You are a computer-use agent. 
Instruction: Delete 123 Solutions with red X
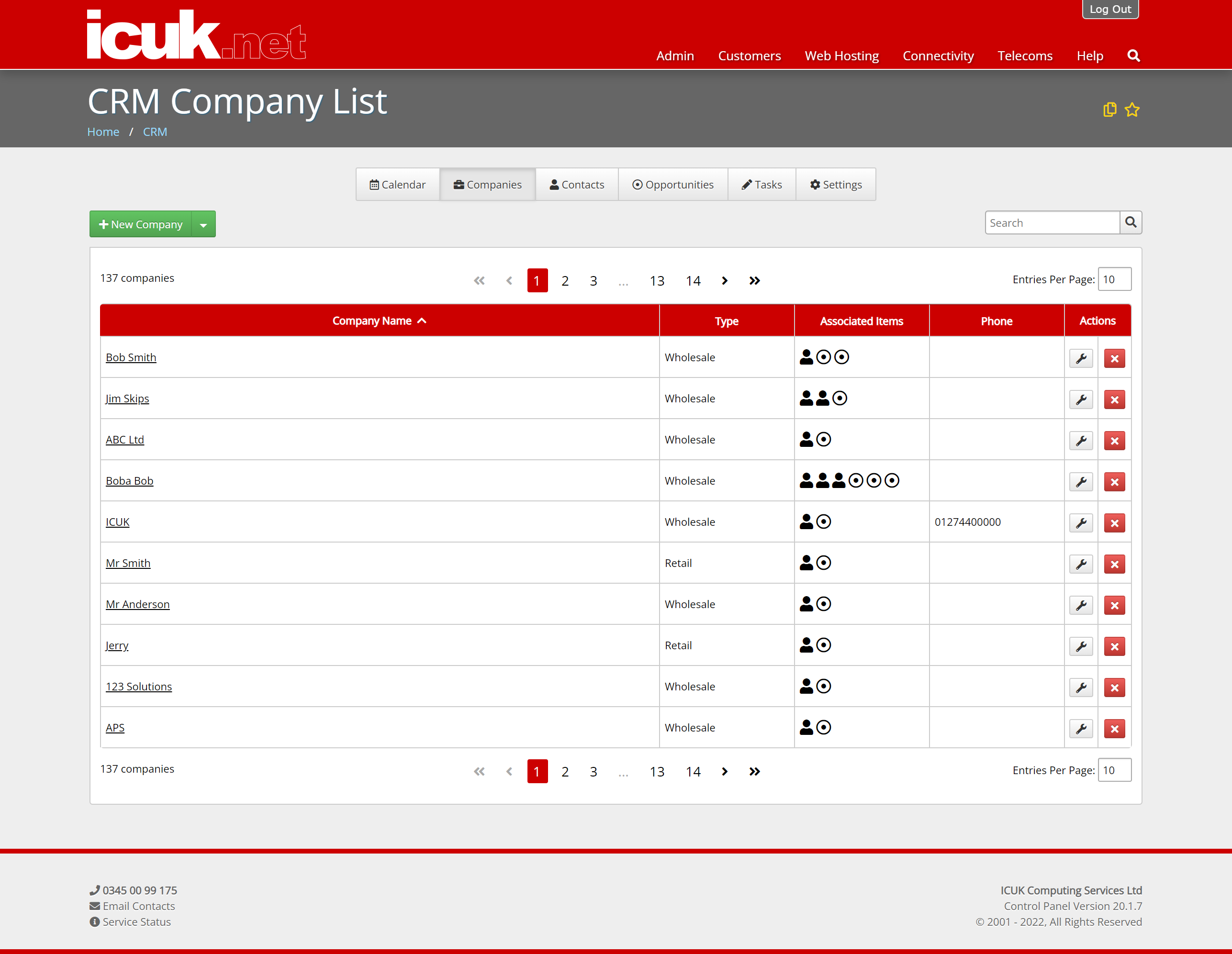1114,688
